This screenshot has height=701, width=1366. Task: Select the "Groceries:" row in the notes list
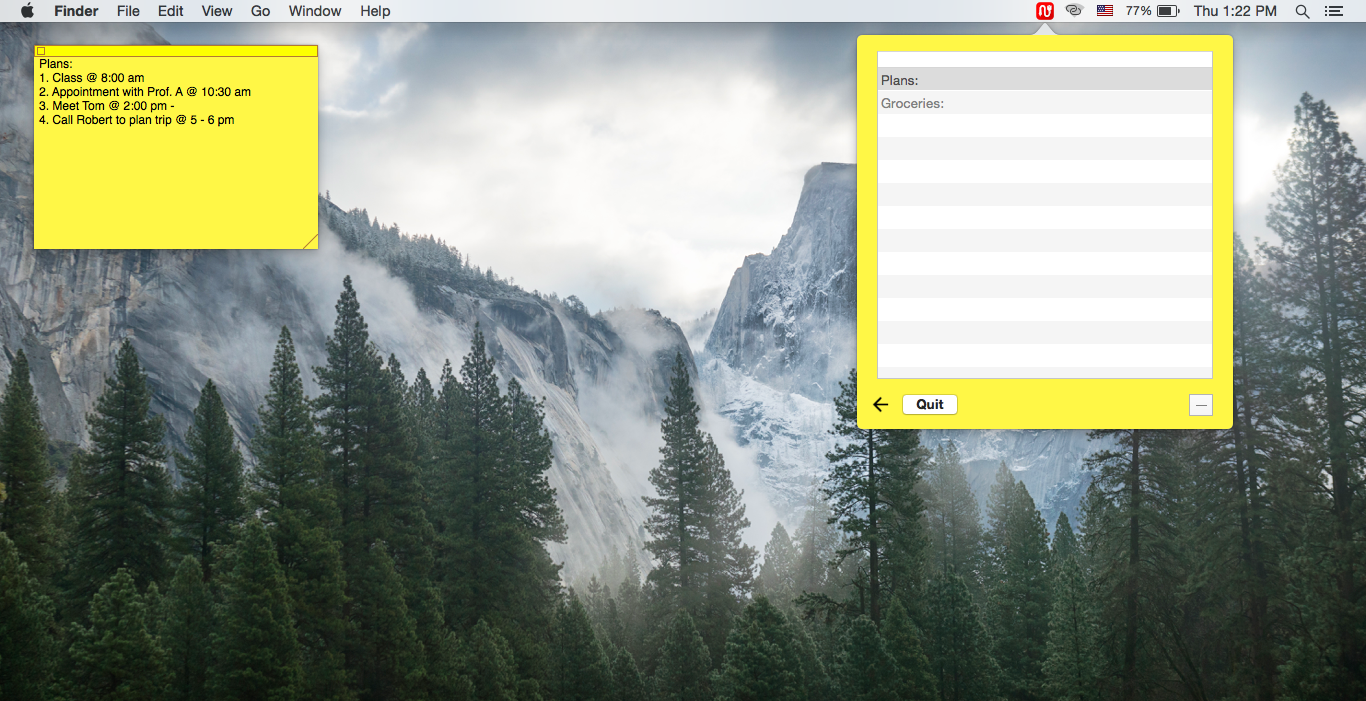click(x=1045, y=103)
